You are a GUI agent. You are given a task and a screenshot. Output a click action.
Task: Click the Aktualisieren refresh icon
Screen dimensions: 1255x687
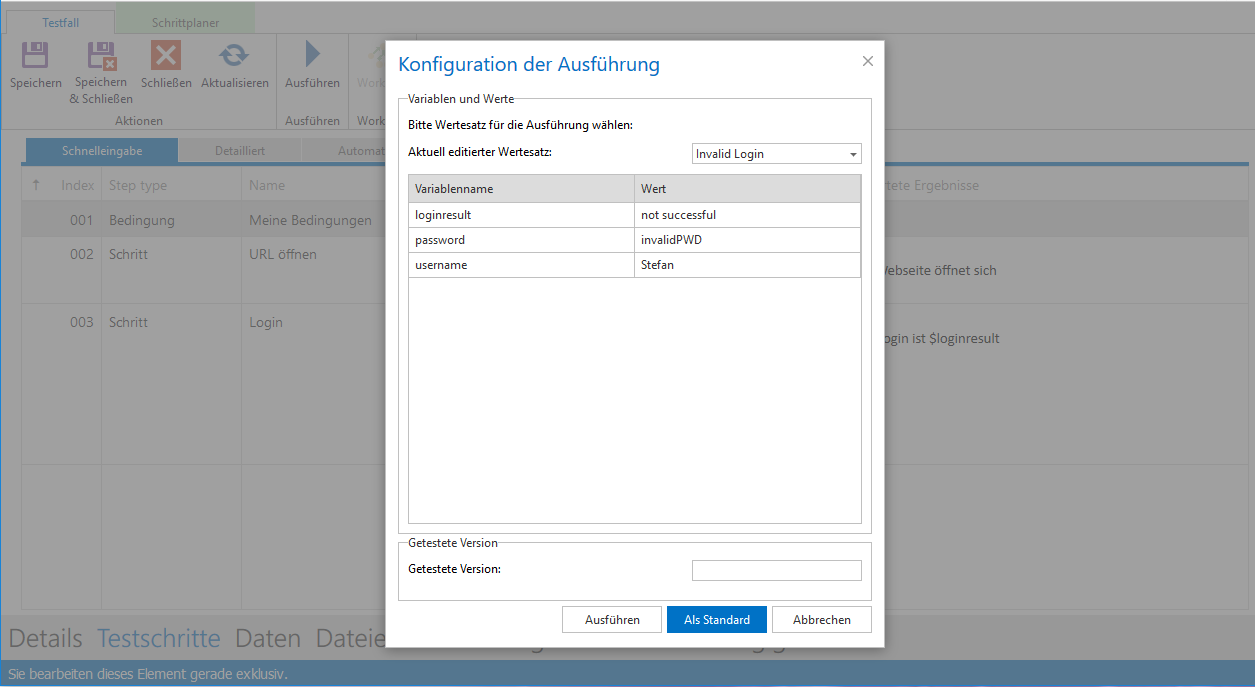click(234, 56)
